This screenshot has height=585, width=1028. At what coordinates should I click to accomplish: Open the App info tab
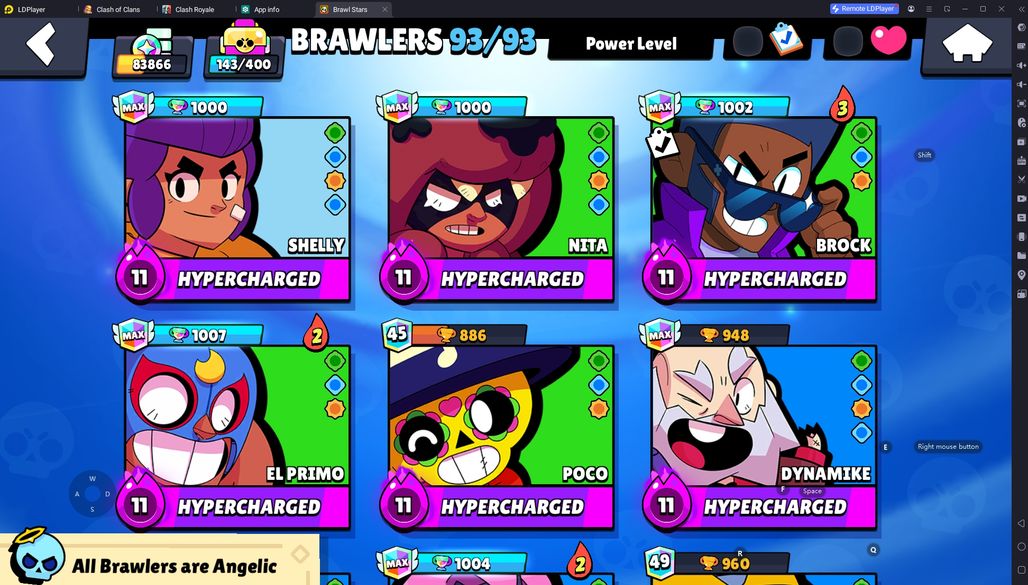click(x=266, y=9)
